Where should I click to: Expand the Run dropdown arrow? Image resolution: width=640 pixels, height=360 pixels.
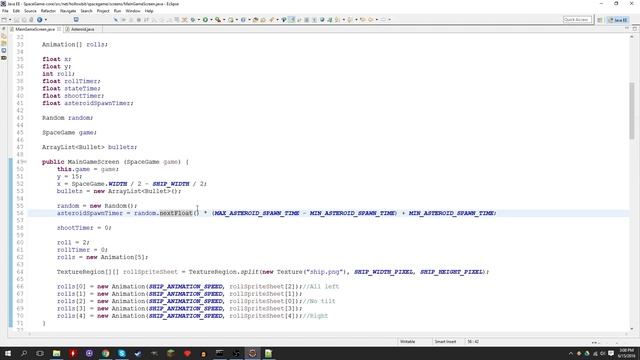[211, 20]
